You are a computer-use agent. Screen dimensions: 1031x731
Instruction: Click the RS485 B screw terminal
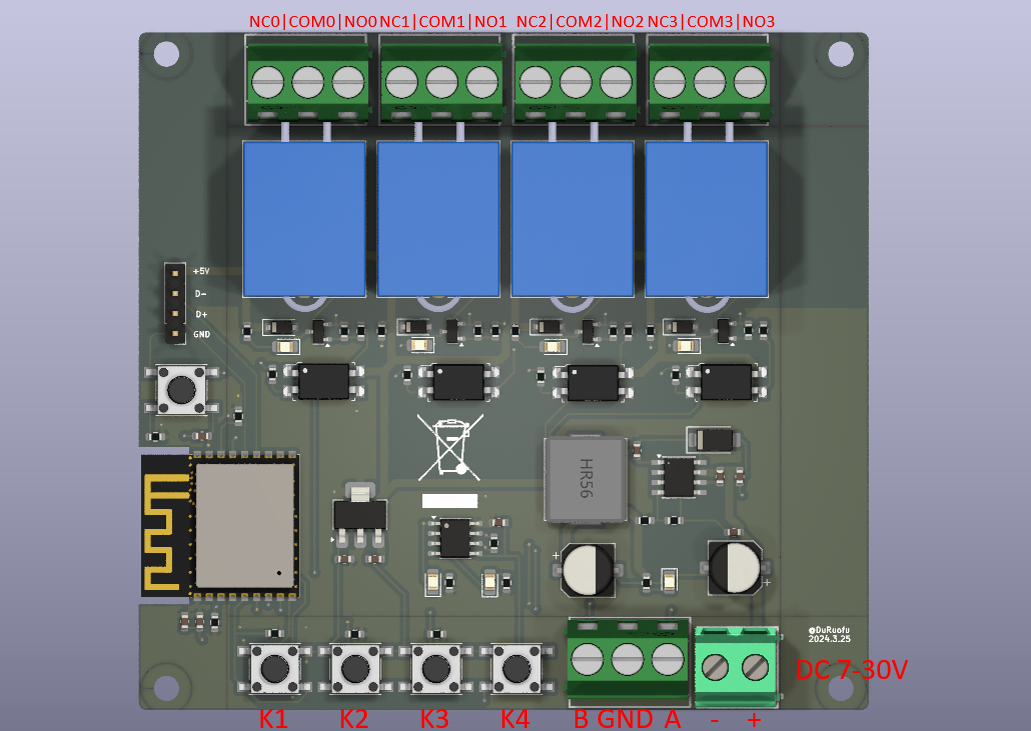(587, 659)
